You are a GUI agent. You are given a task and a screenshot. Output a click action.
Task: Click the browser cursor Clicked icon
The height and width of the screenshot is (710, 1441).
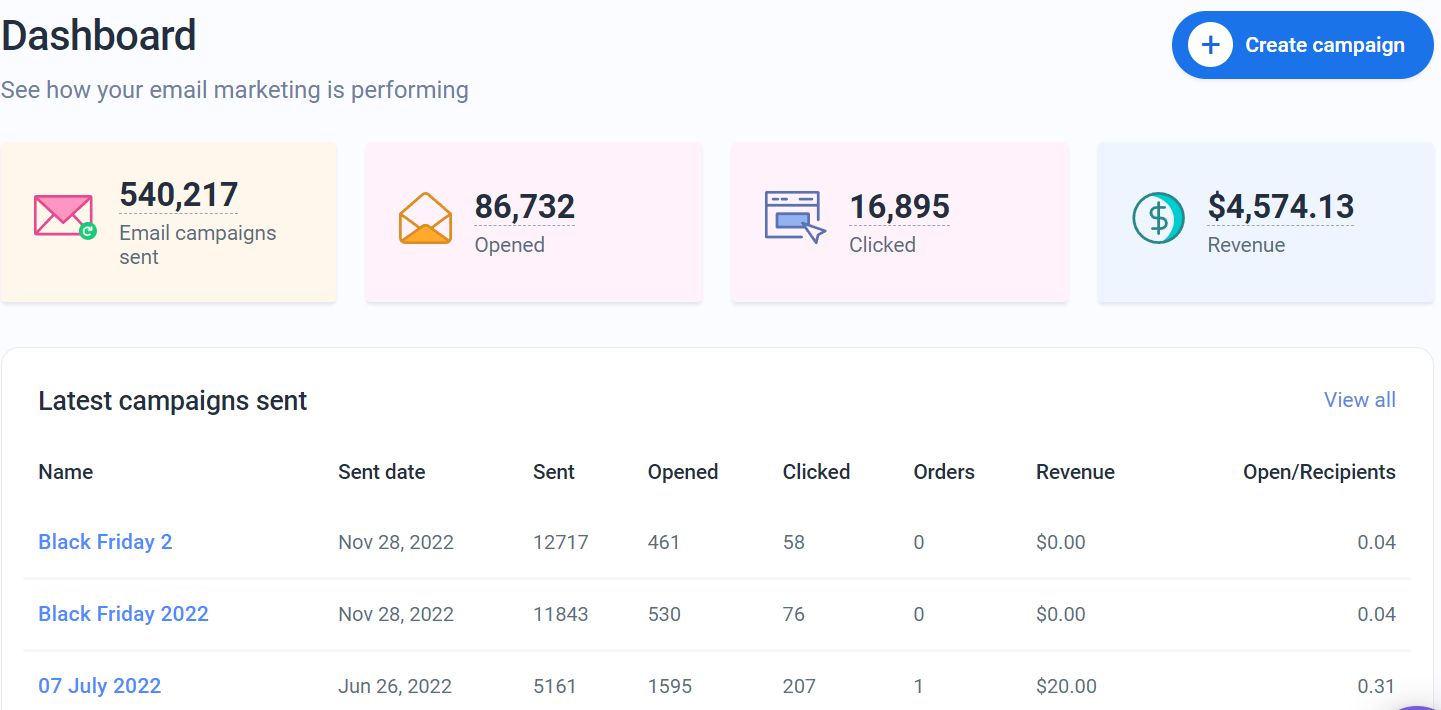click(795, 218)
